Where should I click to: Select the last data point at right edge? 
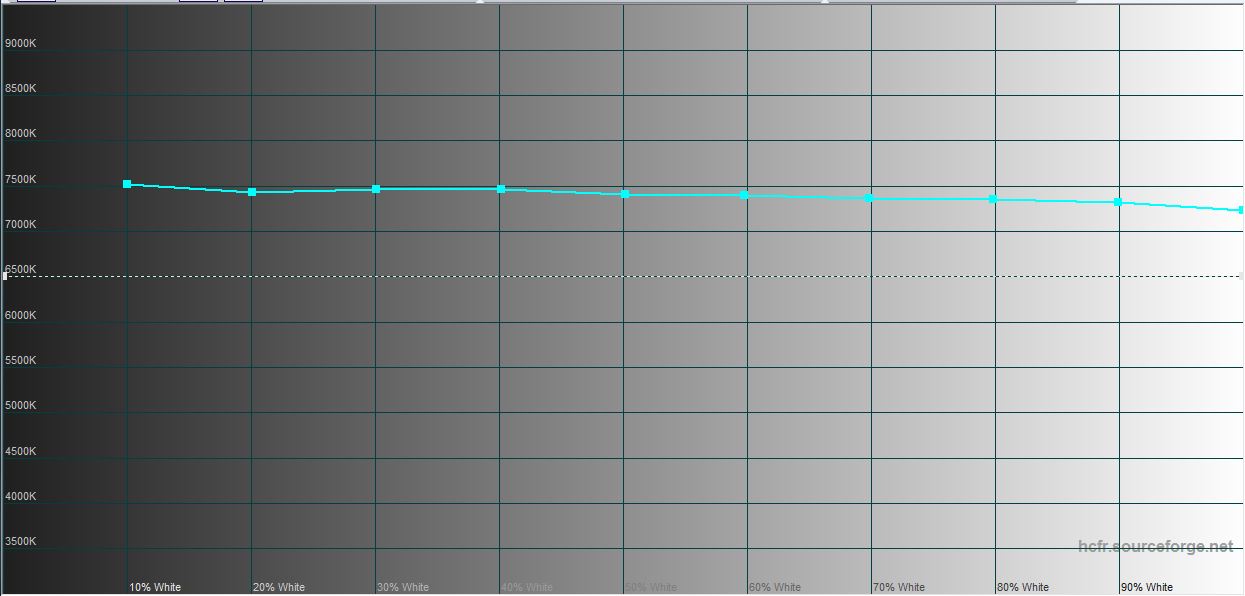click(x=1241, y=210)
